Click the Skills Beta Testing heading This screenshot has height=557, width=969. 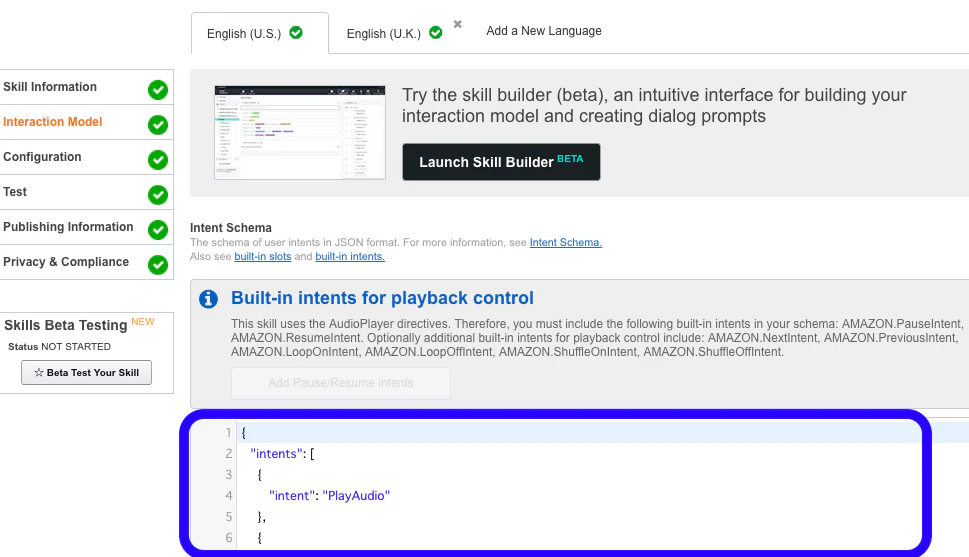point(66,325)
